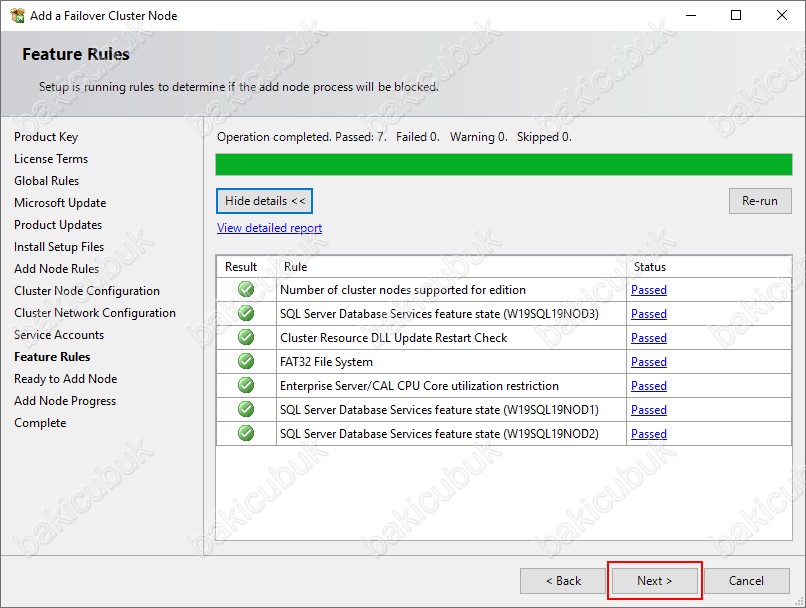The width and height of the screenshot is (806, 608).
Task: Select the License Terms step
Action: [51, 159]
